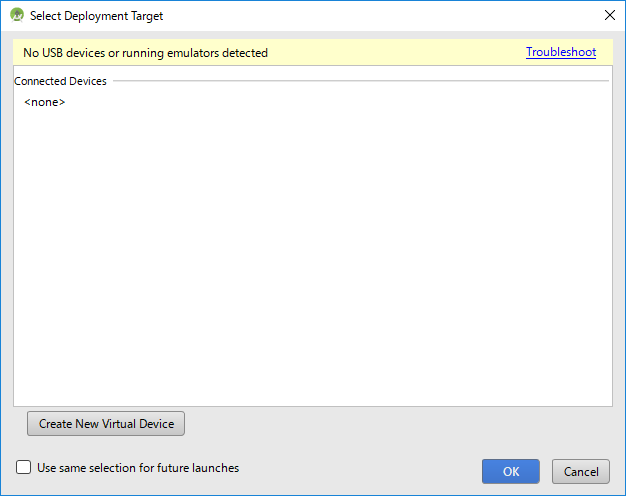Screen dimensions: 626x496
Task: Click the label text Use same selection for future launches
Action: click(138, 468)
